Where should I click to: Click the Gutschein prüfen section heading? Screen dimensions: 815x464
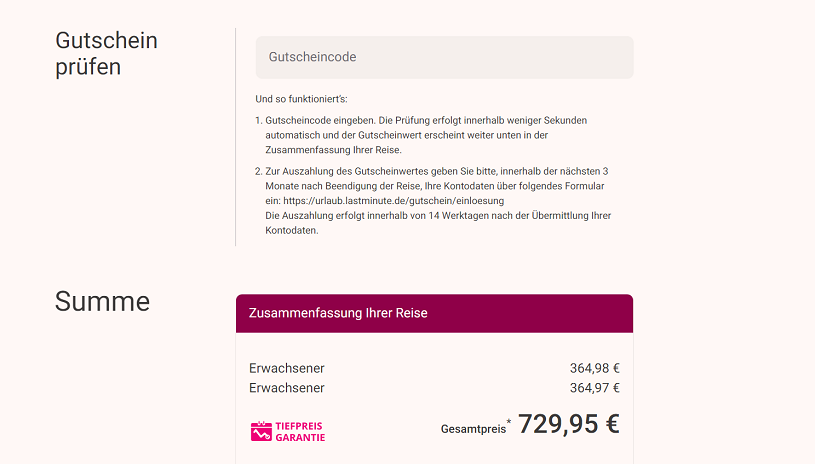(x=106, y=54)
